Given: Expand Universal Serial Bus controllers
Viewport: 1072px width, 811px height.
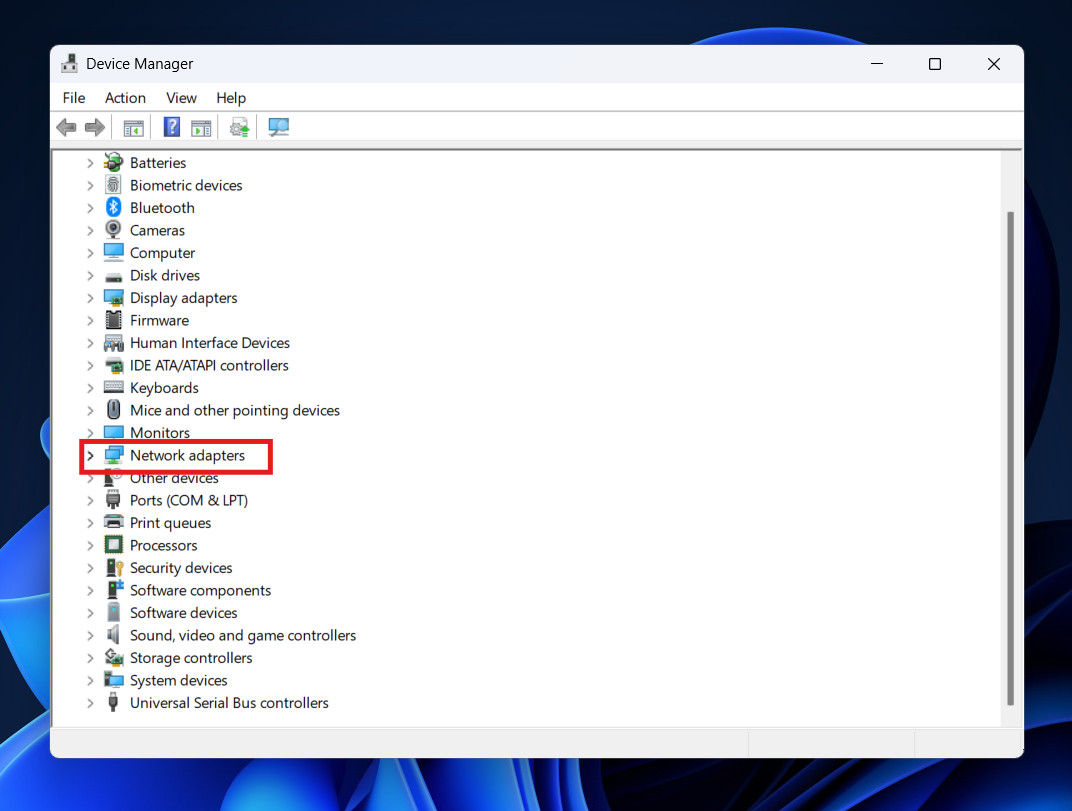Looking at the screenshot, I should 90,703.
